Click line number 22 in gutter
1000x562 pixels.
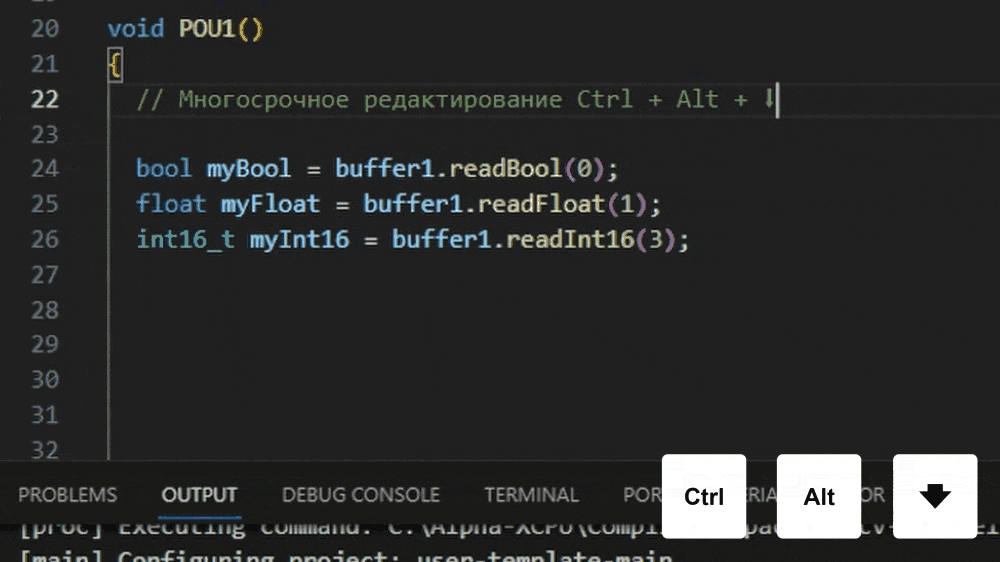point(45,100)
